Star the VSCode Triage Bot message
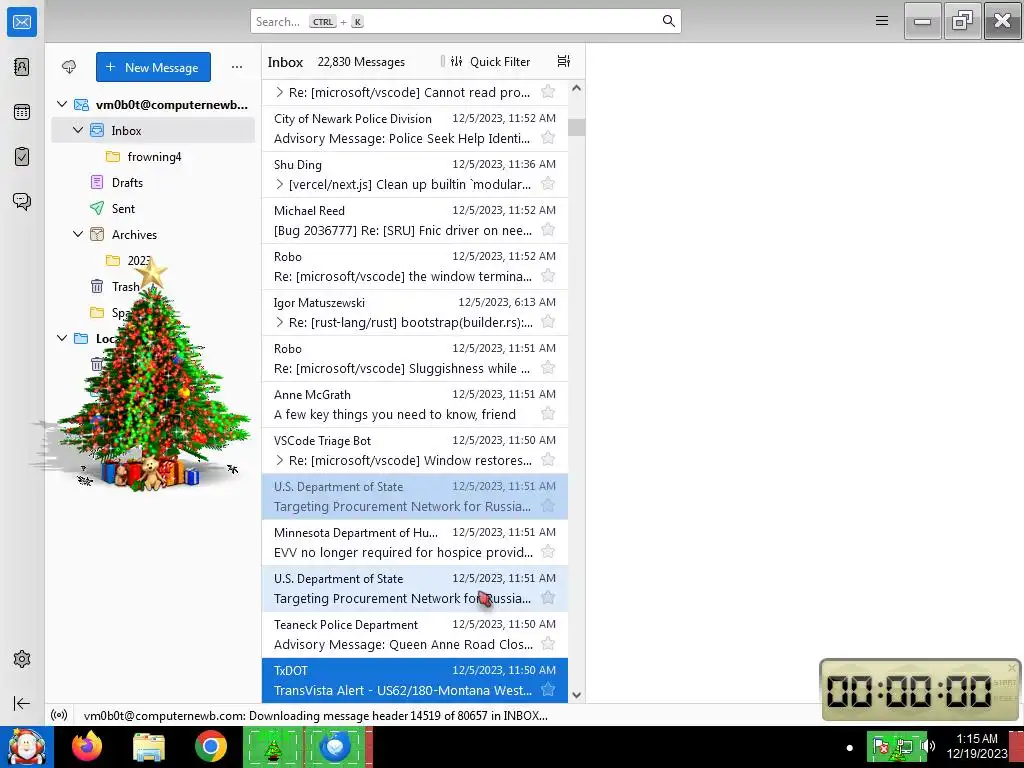The width and height of the screenshot is (1024, 768). tap(548, 460)
